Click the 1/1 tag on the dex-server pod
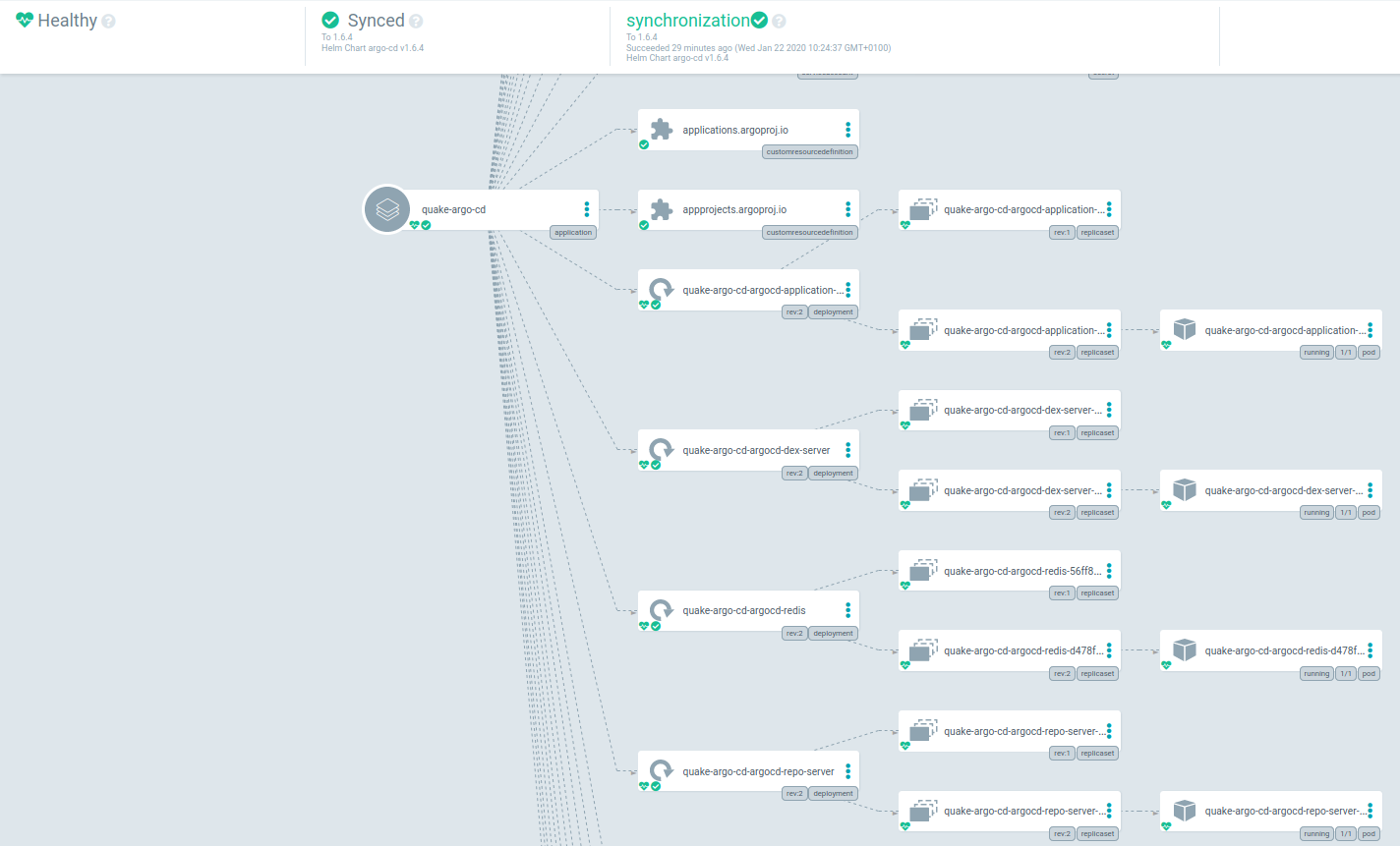The image size is (1400, 846). click(x=1346, y=513)
